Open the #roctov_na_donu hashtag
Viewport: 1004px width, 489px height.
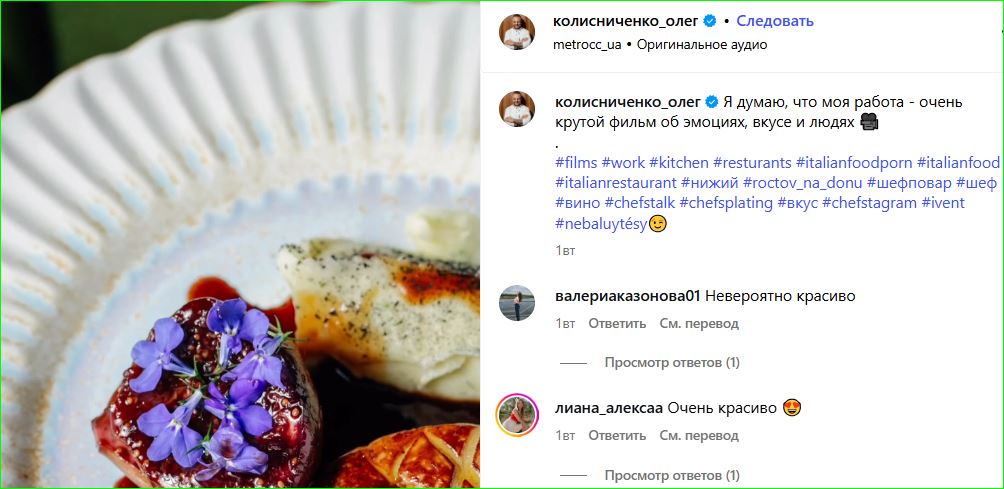803,183
